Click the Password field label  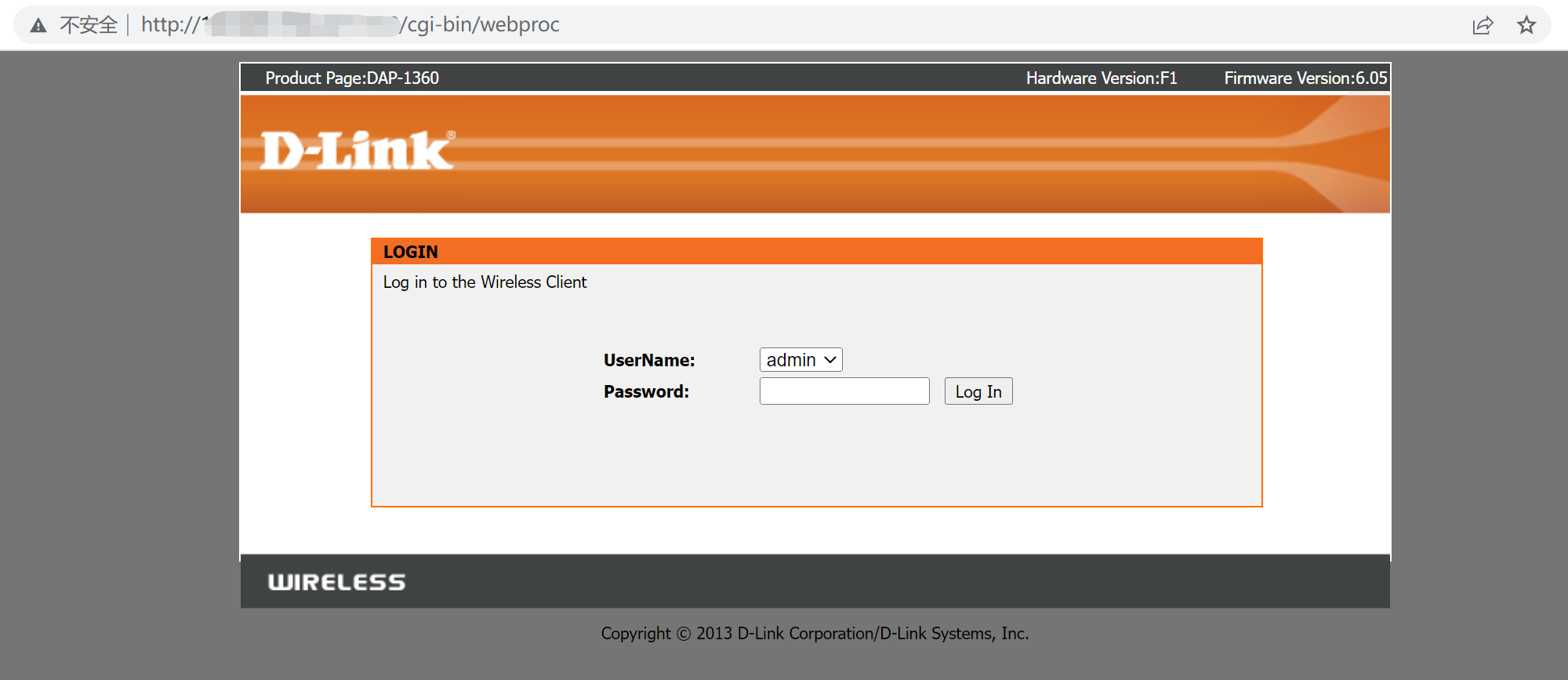click(646, 391)
